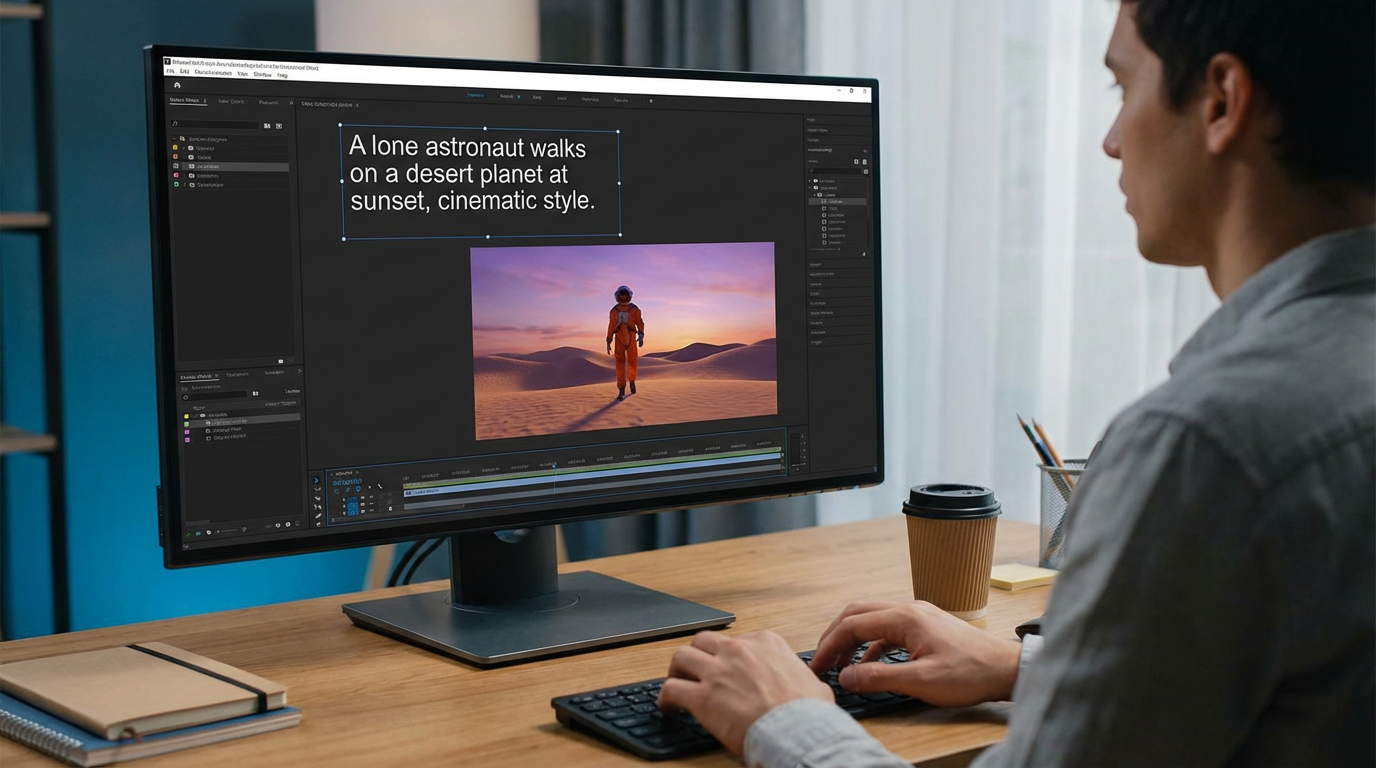Click the playhead marker on the timeline ruler
The width and height of the screenshot is (1376, 768).
pos(554,464)
